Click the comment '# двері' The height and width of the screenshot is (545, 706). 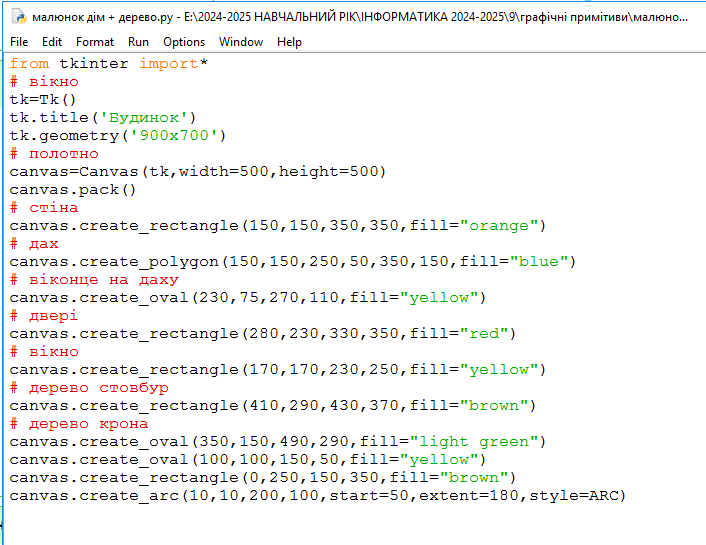(x=44, y=316)
